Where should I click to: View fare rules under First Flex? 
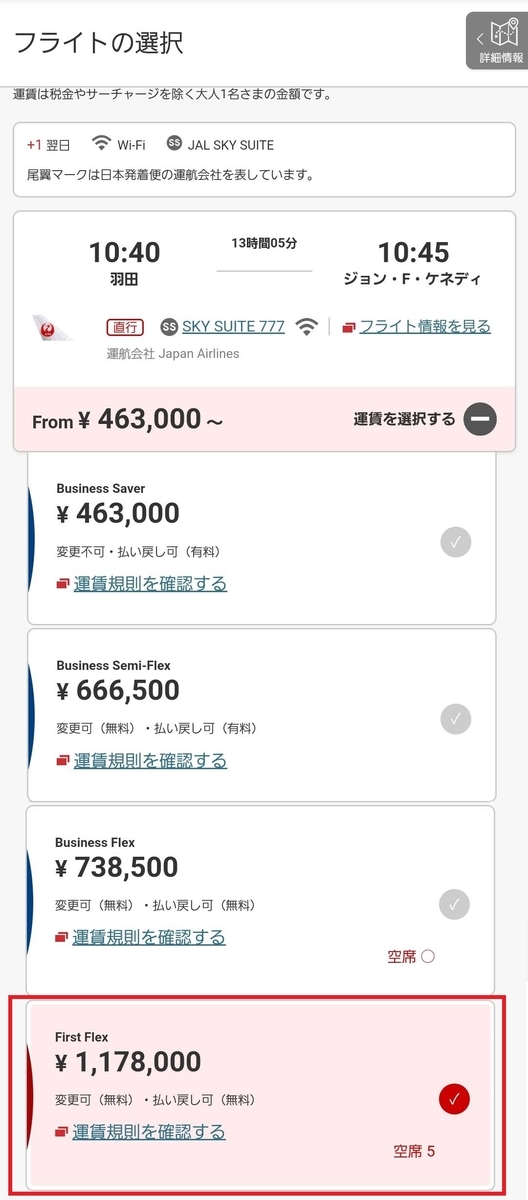pyautogui.click(x=149, y=1132)
